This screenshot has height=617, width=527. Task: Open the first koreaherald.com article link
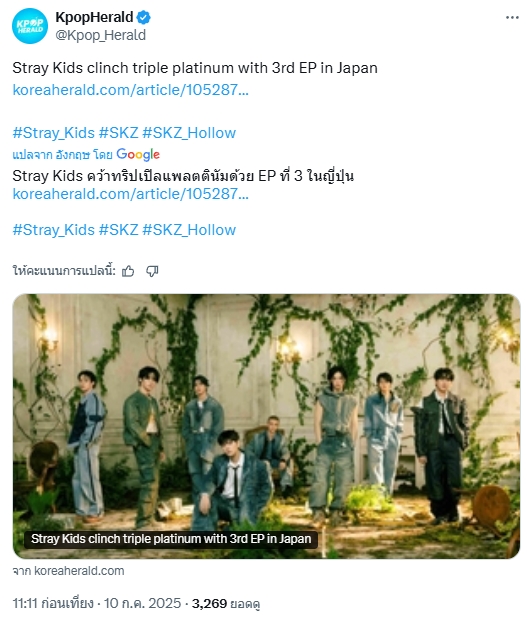pyautogui.click(x=131, y=90)
